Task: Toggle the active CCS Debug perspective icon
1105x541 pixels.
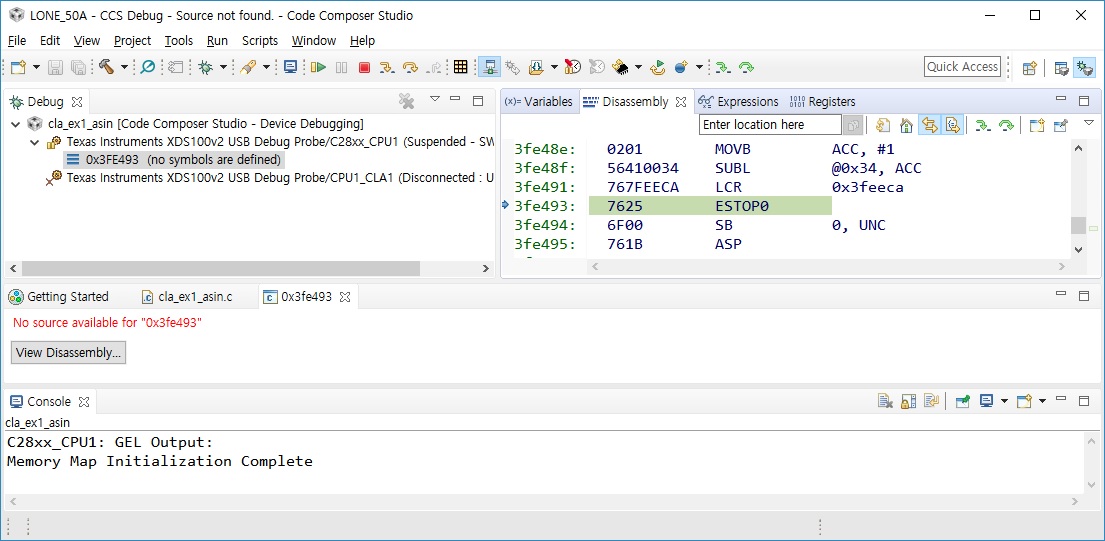Action: (x=1084, y=68)
